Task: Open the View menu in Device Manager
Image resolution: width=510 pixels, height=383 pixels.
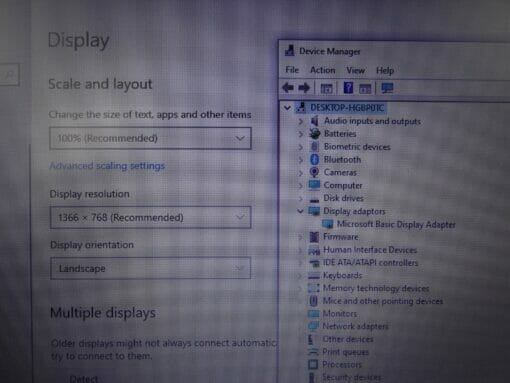Action: click(x=355, y=70)
